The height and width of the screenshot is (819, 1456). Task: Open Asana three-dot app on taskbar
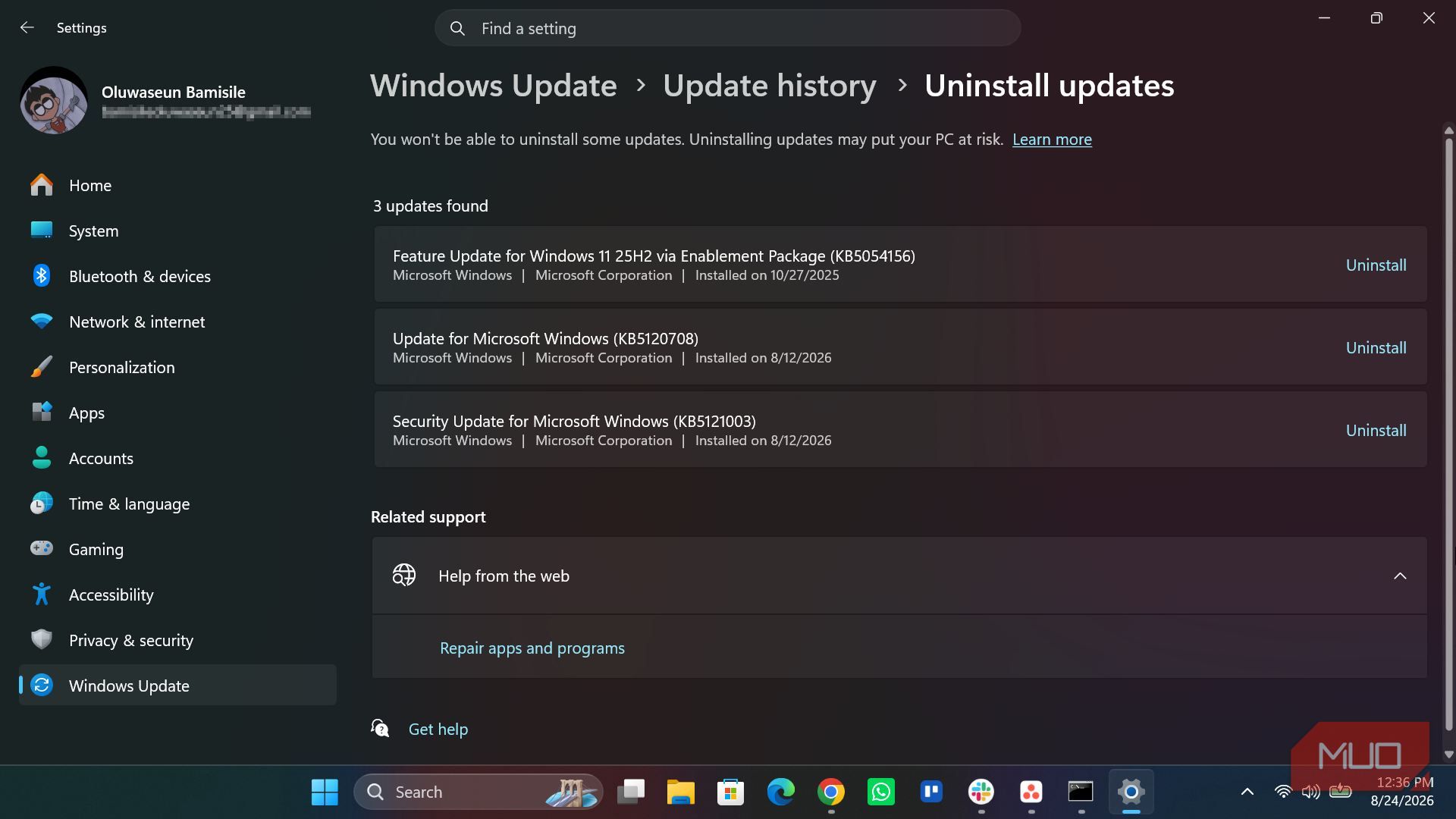[x=1031, y=792]
